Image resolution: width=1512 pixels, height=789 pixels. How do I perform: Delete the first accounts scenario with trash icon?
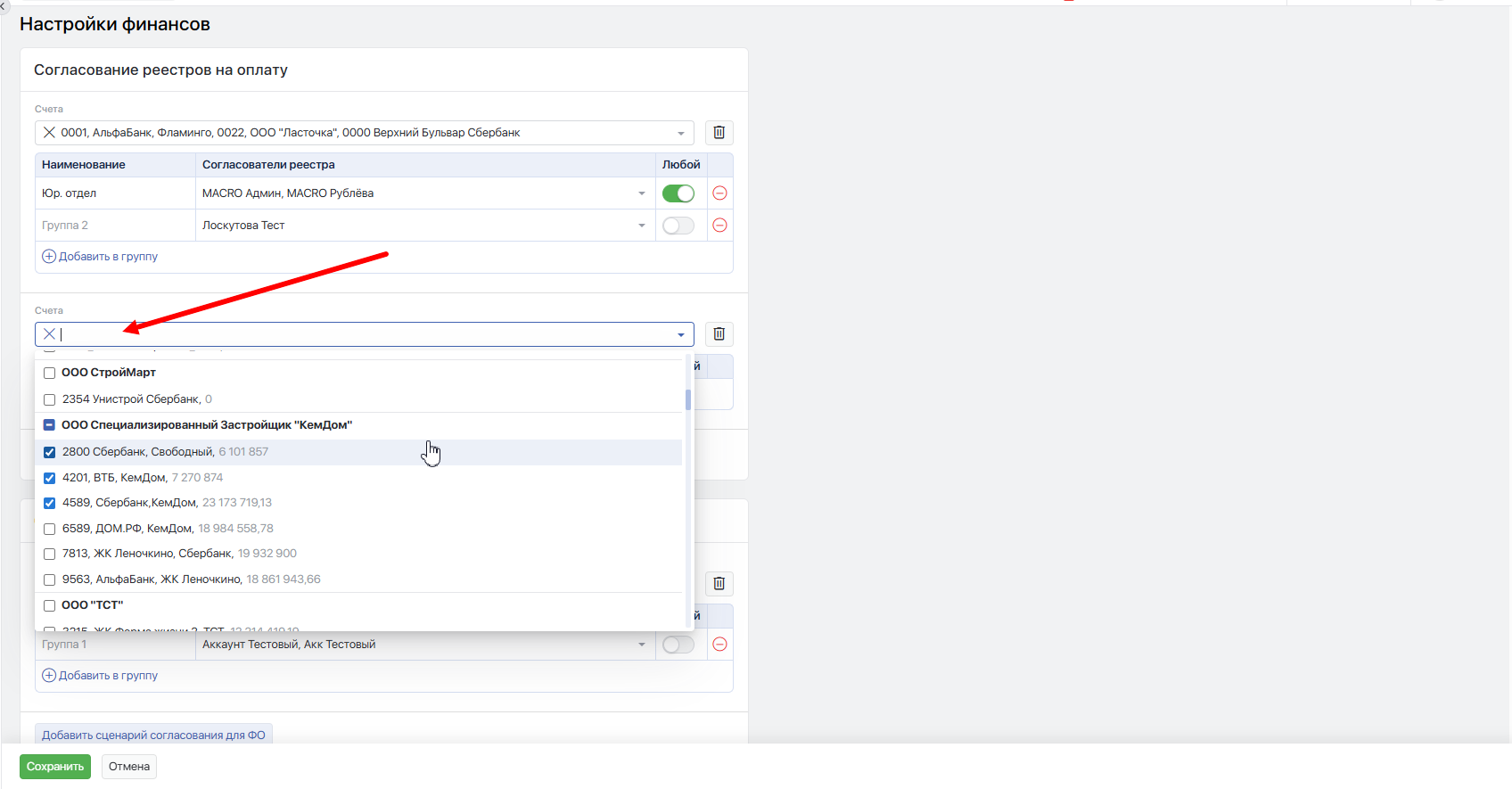point(719,133)
